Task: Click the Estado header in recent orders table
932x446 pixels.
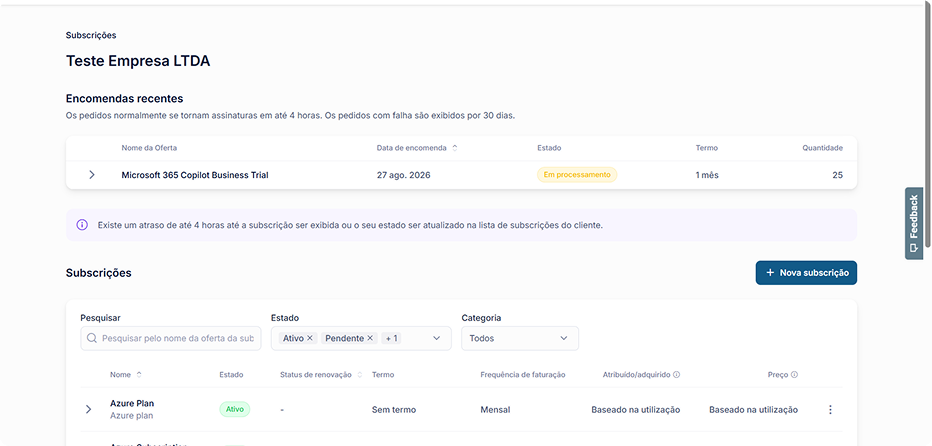Action: coord(549,148)
